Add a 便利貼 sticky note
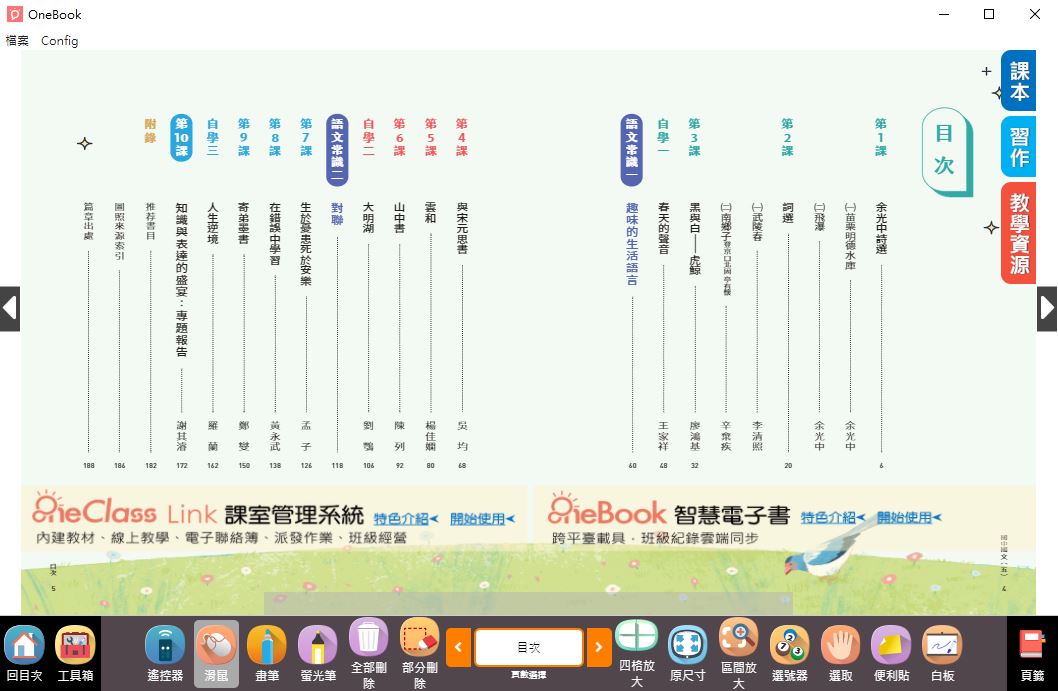 891,653
